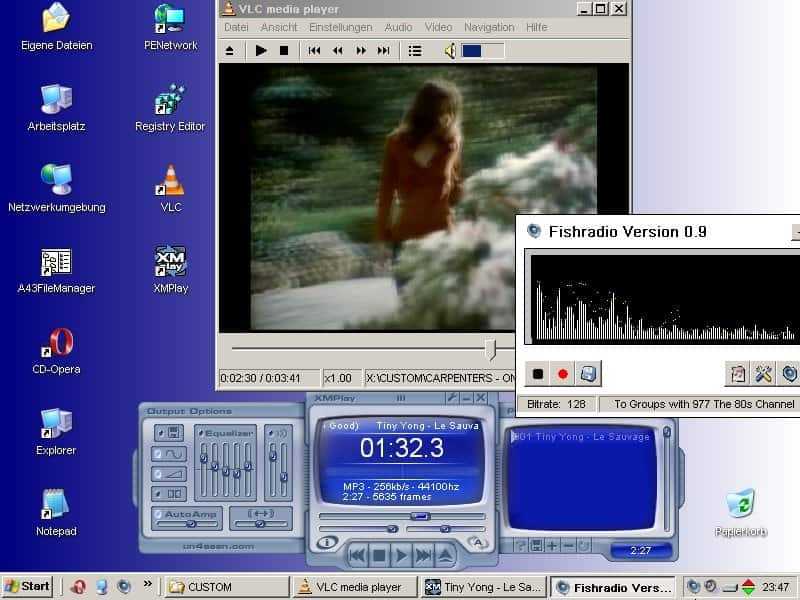The image size is (800, 600).
Task: Start recording in Fishradio
Action: (x=563, y=374)
